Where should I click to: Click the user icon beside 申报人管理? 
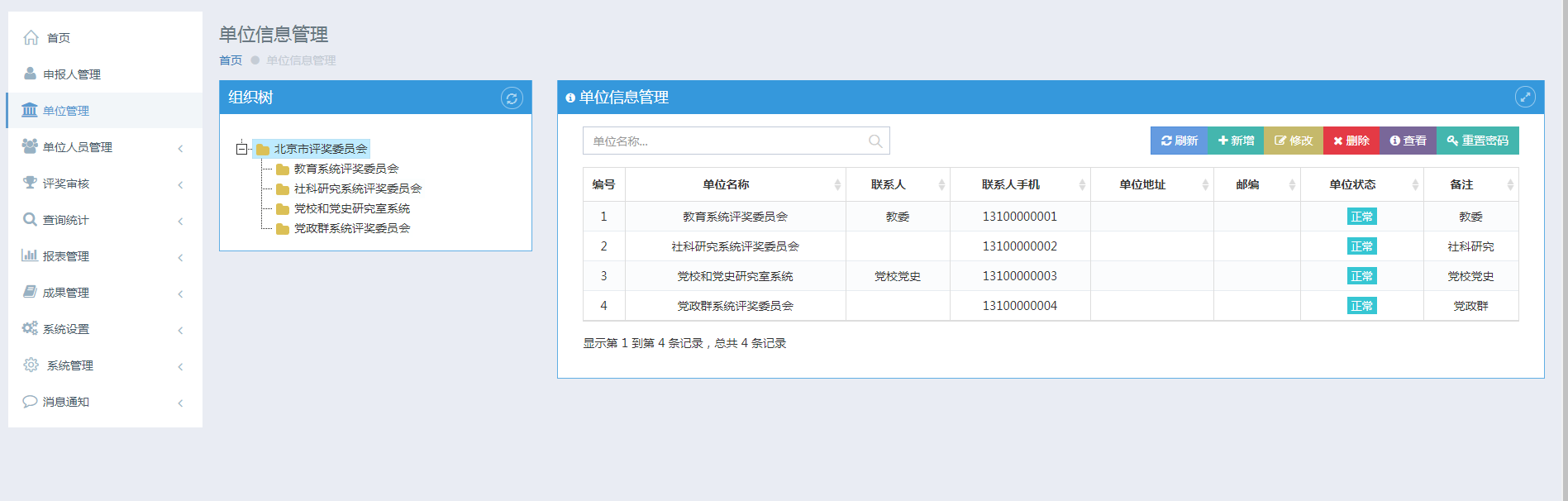pos(30,74)
